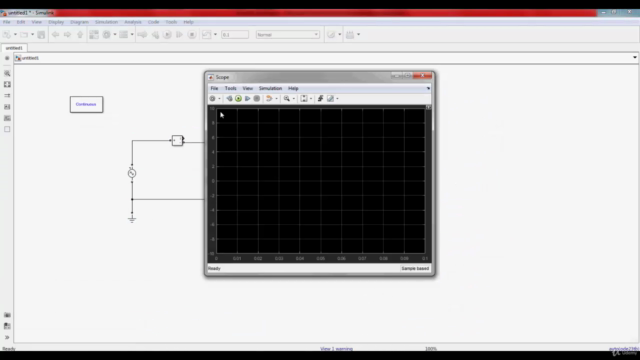
Task: Open the Simulink Edit menu
Action: click(x=21, y=22)
